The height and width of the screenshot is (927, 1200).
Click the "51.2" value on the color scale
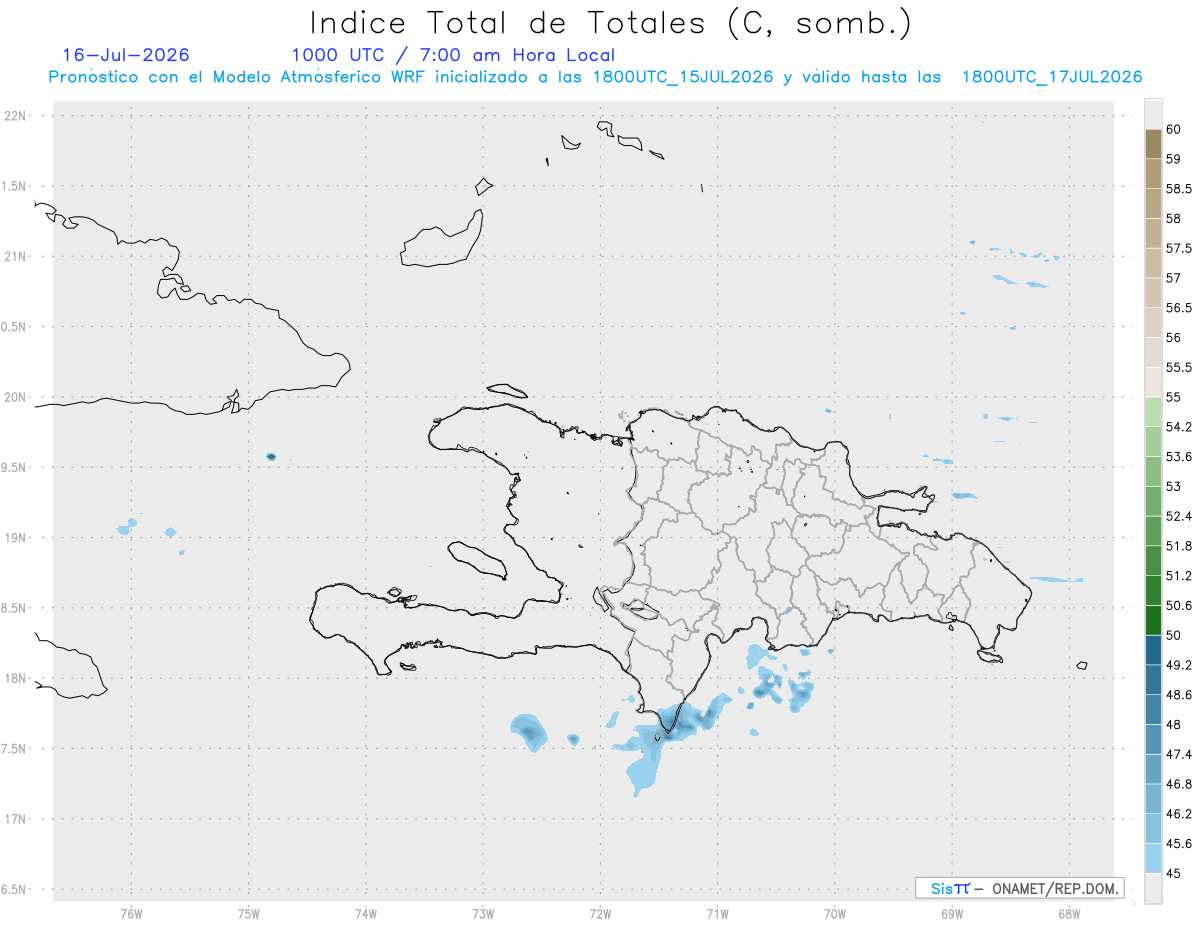[1179, 576]
